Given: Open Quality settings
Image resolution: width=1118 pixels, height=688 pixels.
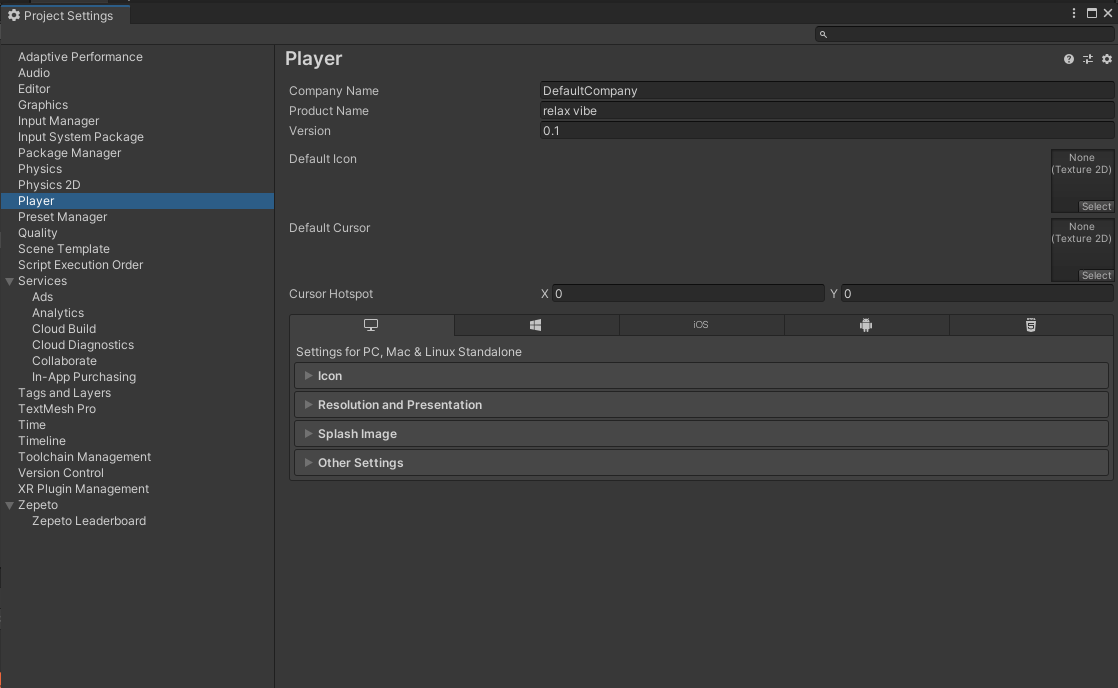Looking at the screenshot, I should coord(38,233).
